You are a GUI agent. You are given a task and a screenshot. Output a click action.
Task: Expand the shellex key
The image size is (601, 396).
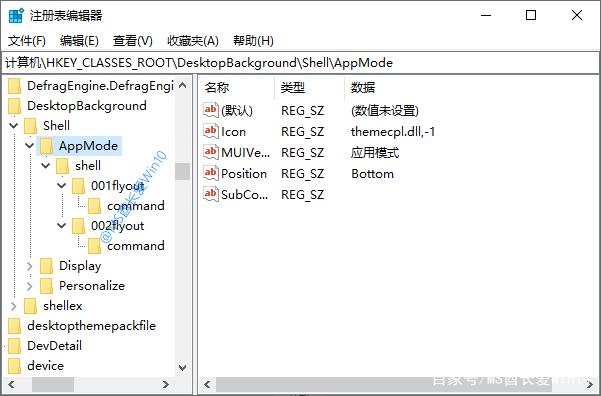14,306
